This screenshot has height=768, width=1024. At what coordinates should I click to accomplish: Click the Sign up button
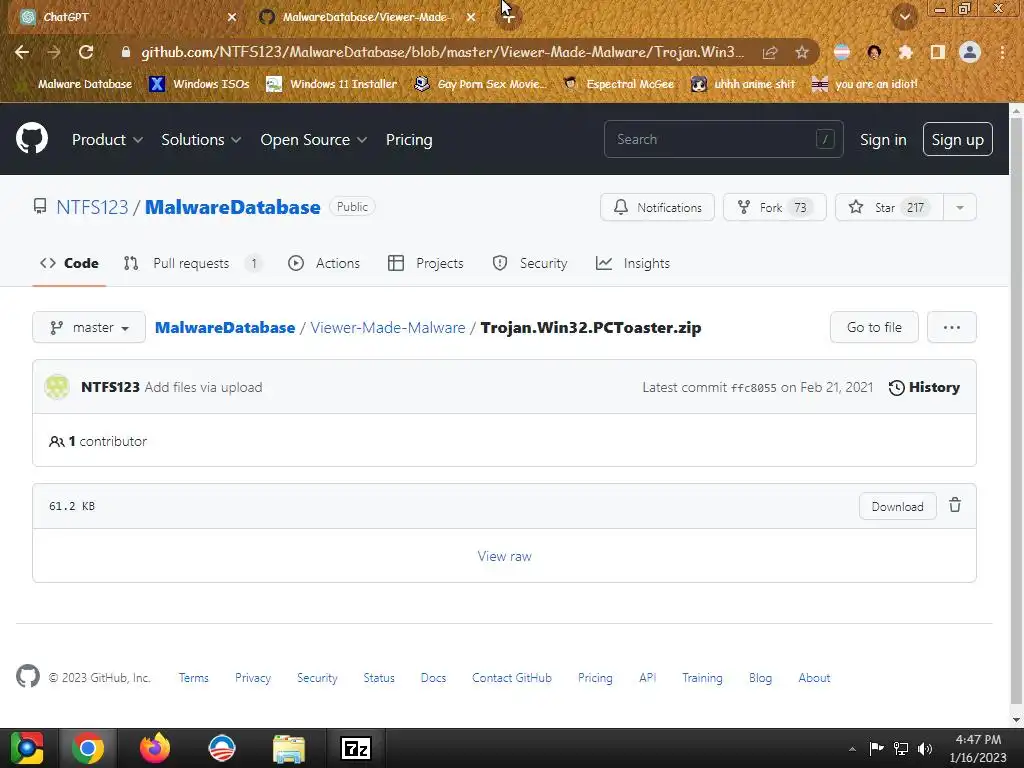pyautogui.click(x=957, y=139)
